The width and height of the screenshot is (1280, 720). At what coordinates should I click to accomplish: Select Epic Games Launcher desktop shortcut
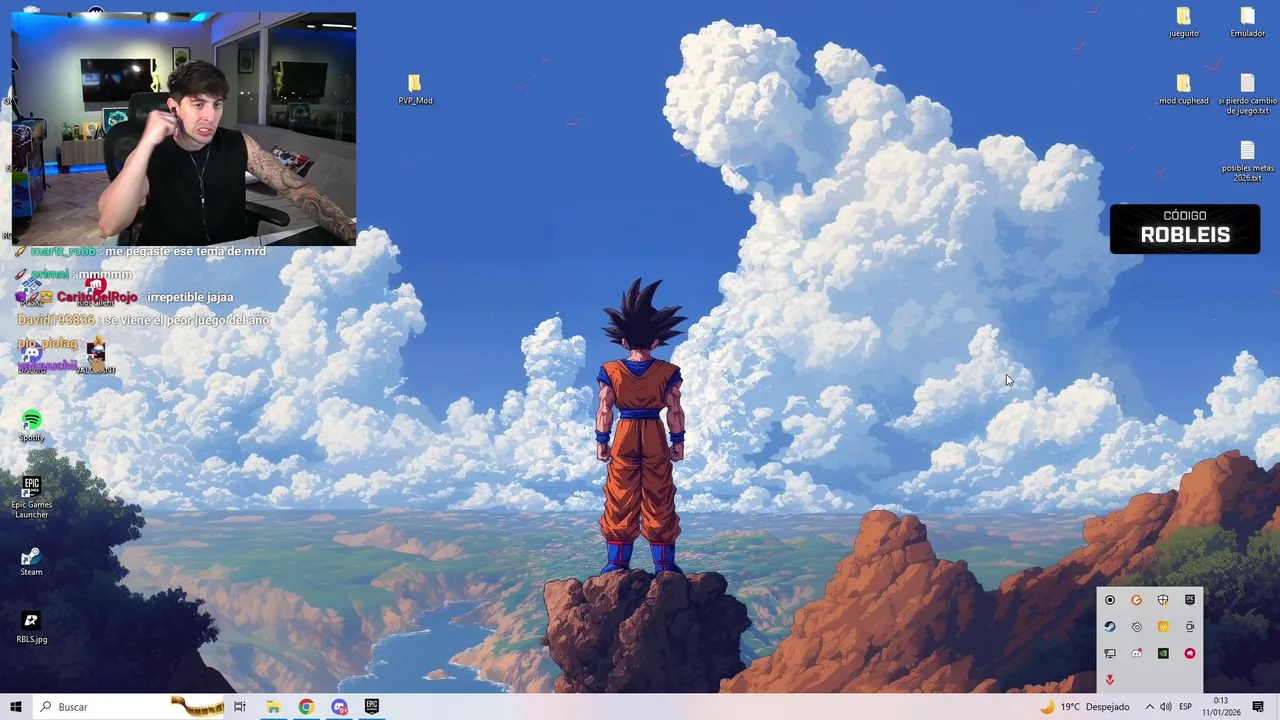pos(32,497)
